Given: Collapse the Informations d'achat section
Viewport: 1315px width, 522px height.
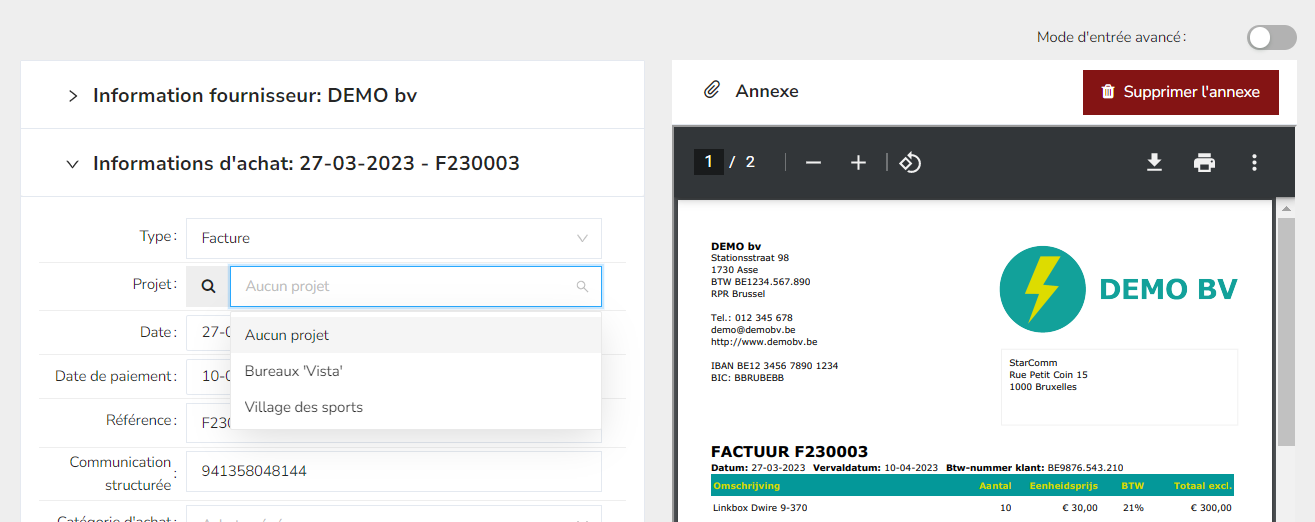Looking at the screenshot, I should click(x=73, y=164).
